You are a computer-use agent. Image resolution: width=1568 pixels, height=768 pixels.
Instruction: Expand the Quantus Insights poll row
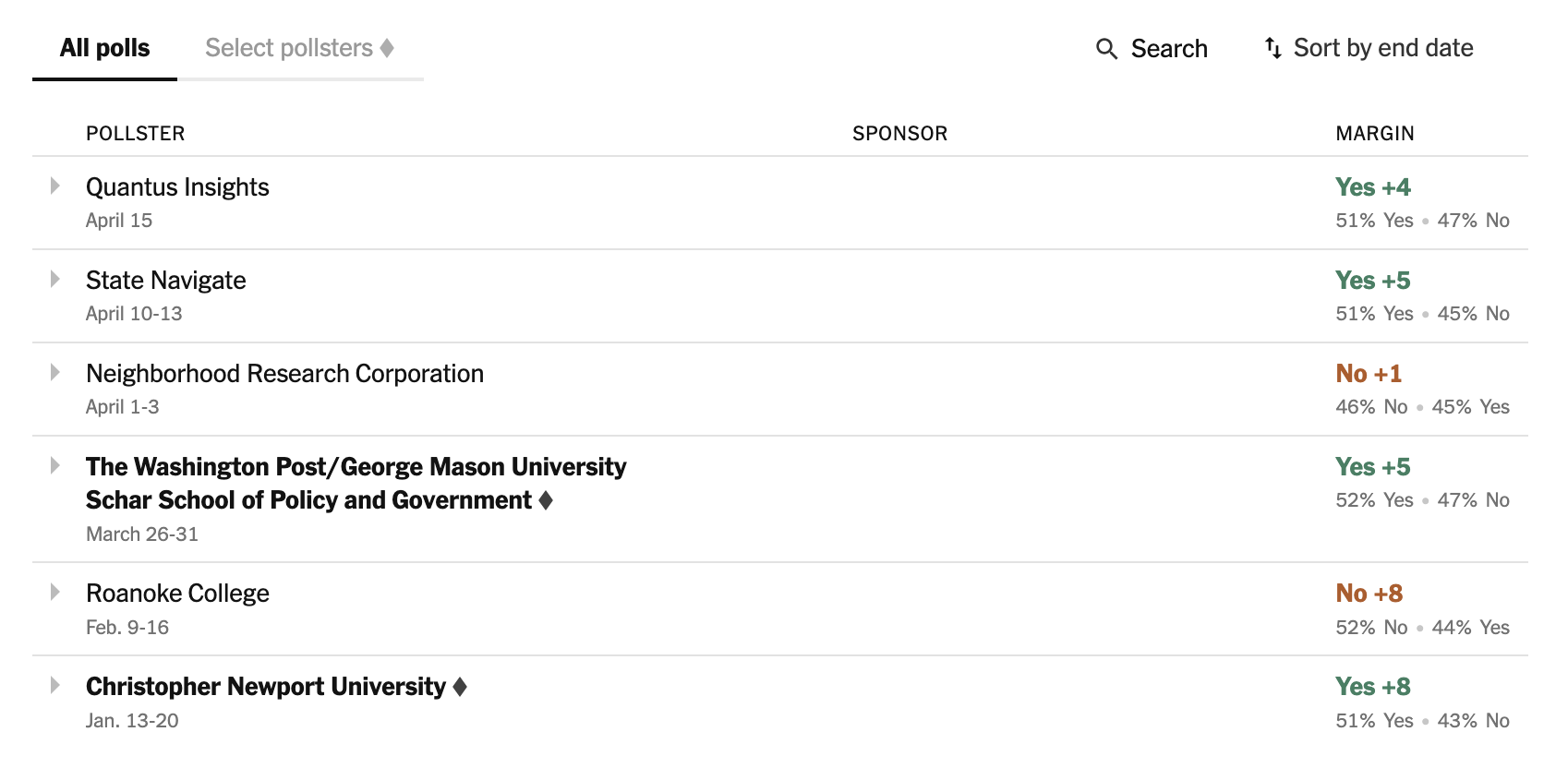55,186
